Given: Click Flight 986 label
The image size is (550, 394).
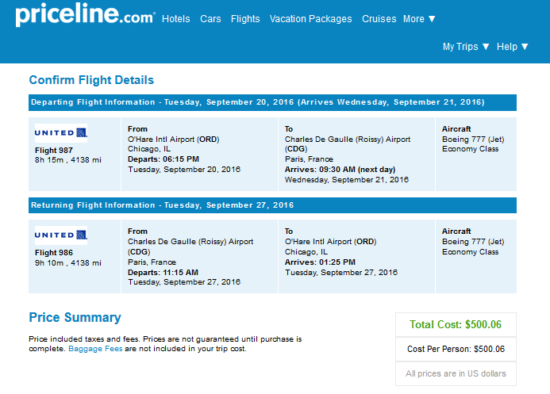Looking at the screenshot, I should point(54,253).
